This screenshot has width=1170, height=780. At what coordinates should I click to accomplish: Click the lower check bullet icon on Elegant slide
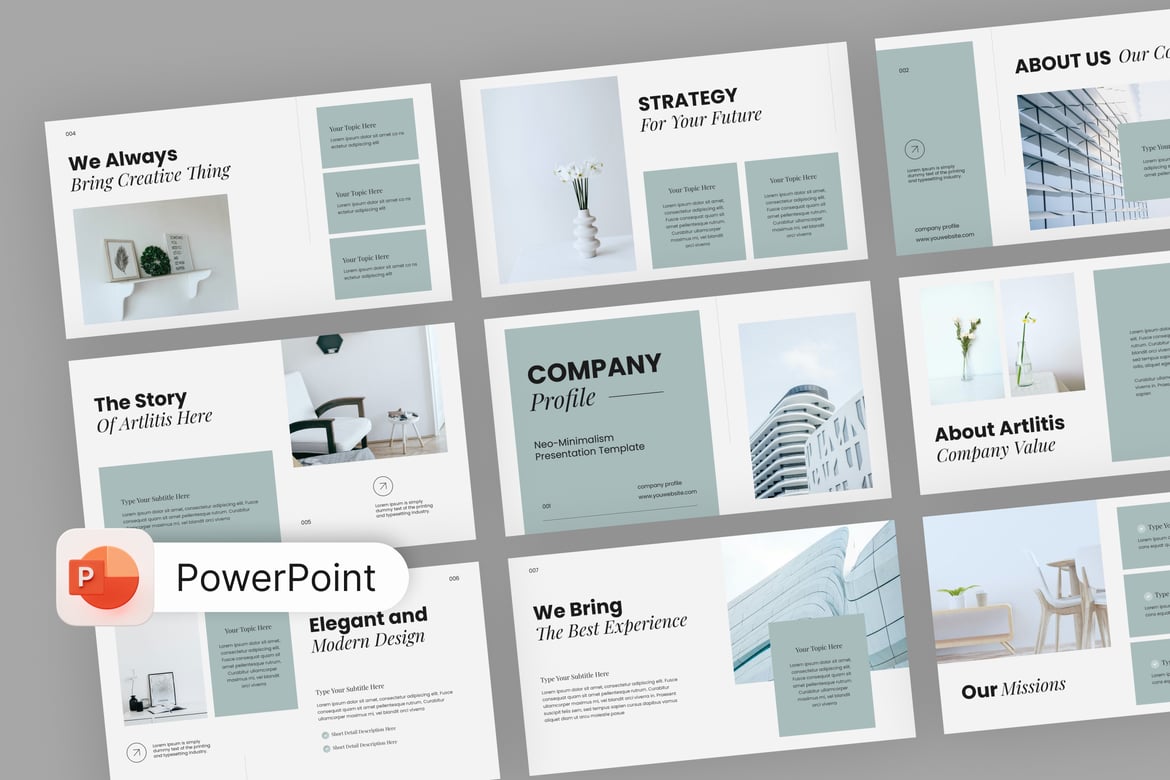[x=326, y=748]
